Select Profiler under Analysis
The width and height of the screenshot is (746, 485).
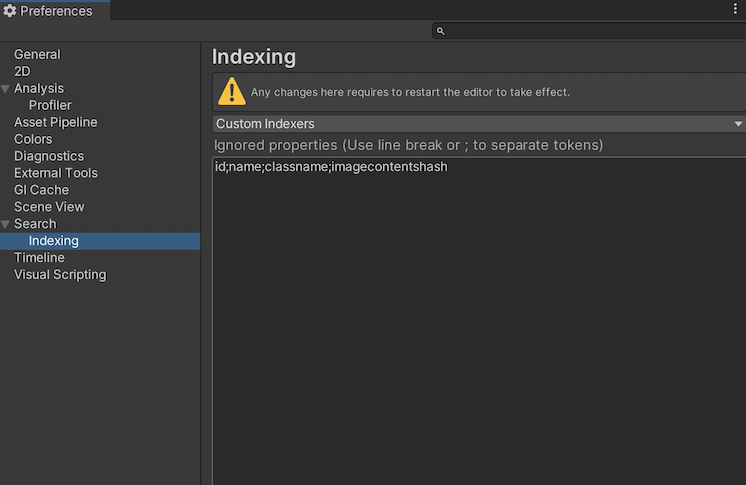(x=50, y=106)
